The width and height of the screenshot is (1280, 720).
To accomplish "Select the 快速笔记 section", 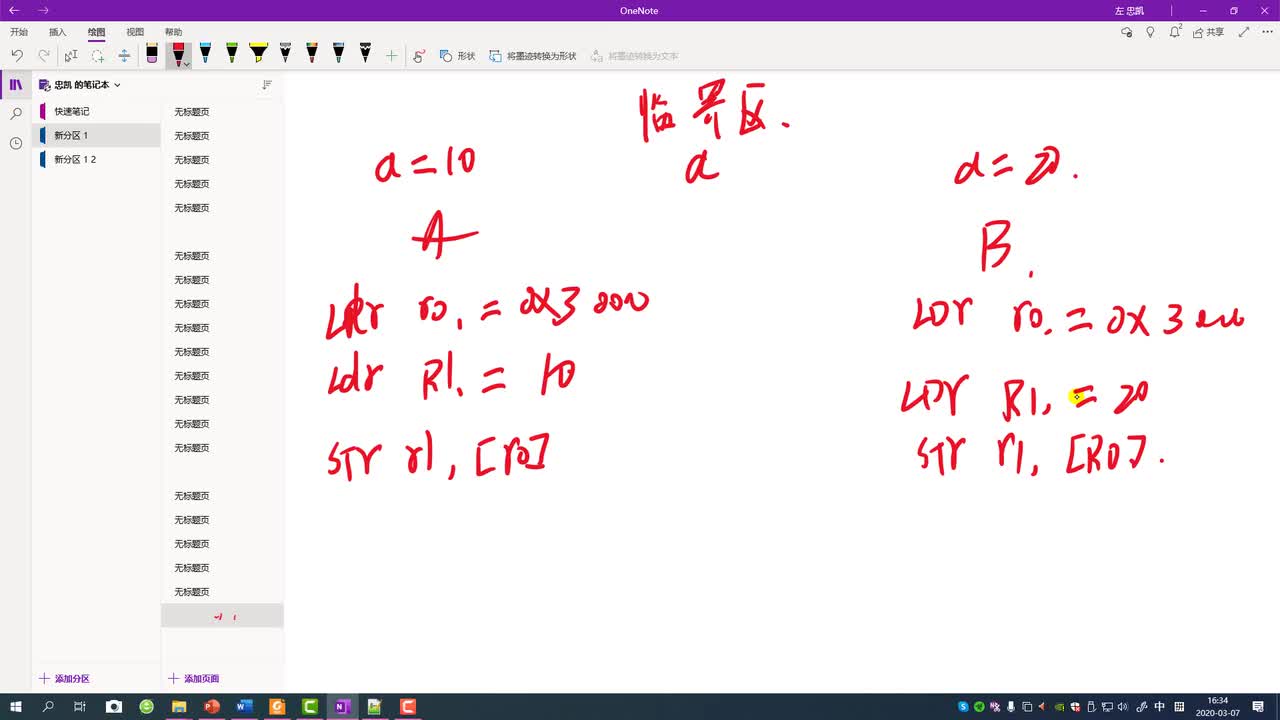I will pyautogui.click(x=98, y=111).
